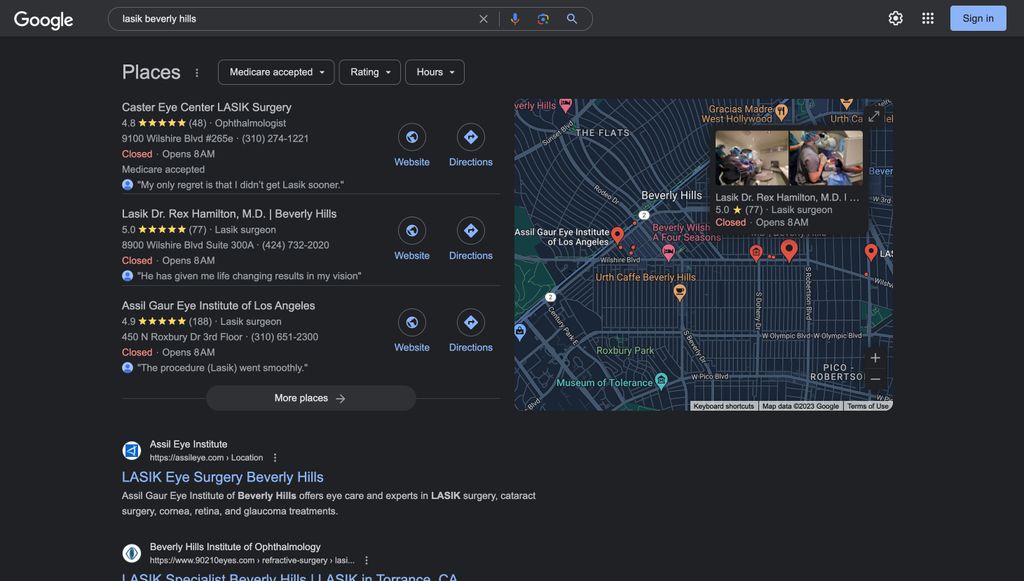Image resolution: width=1024 pixels, height=581 pixels.
Task: Expand the Rating filter dropdown
Action: (370, 72)
